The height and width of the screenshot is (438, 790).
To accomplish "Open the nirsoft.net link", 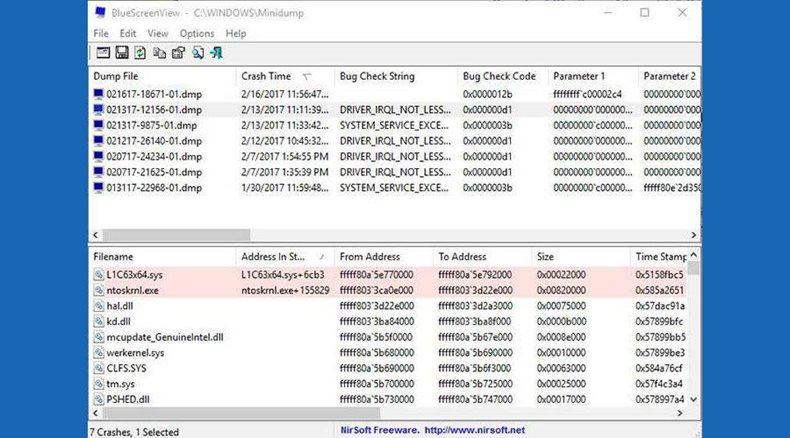I will click(474, 430).
